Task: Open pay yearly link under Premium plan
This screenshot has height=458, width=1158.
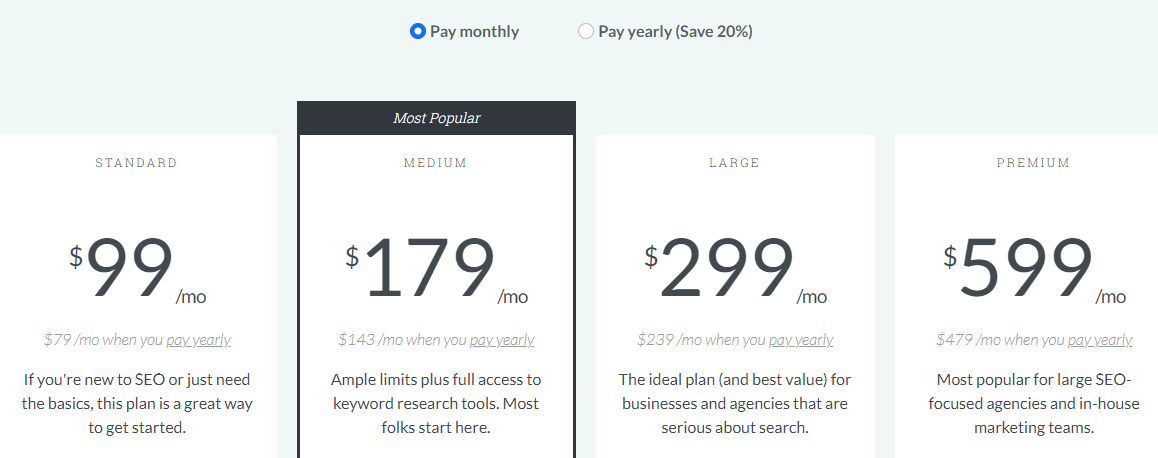Action: [1100, 340]
